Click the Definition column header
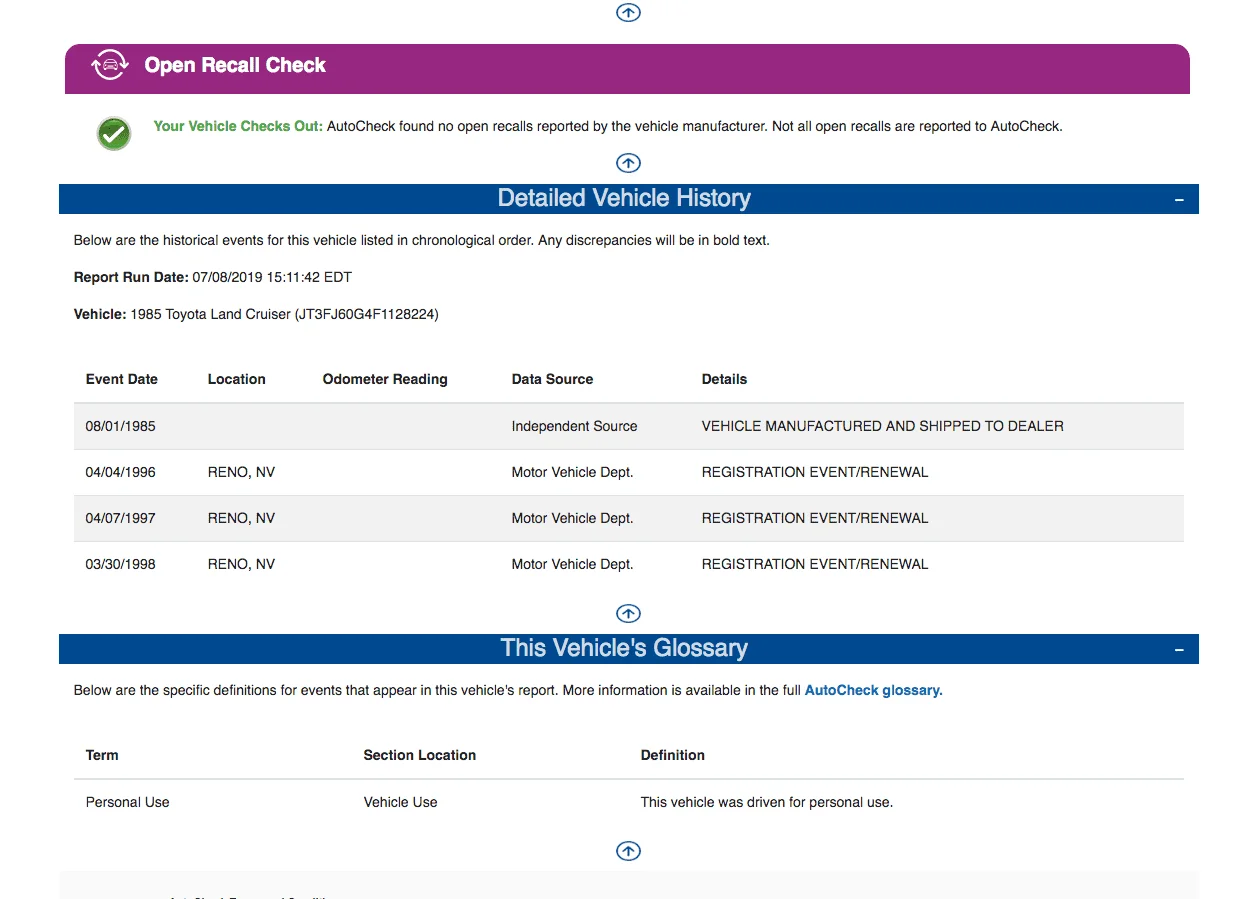Image resolution: width=1235 pixels, height=899 pixels. point(673,755)
